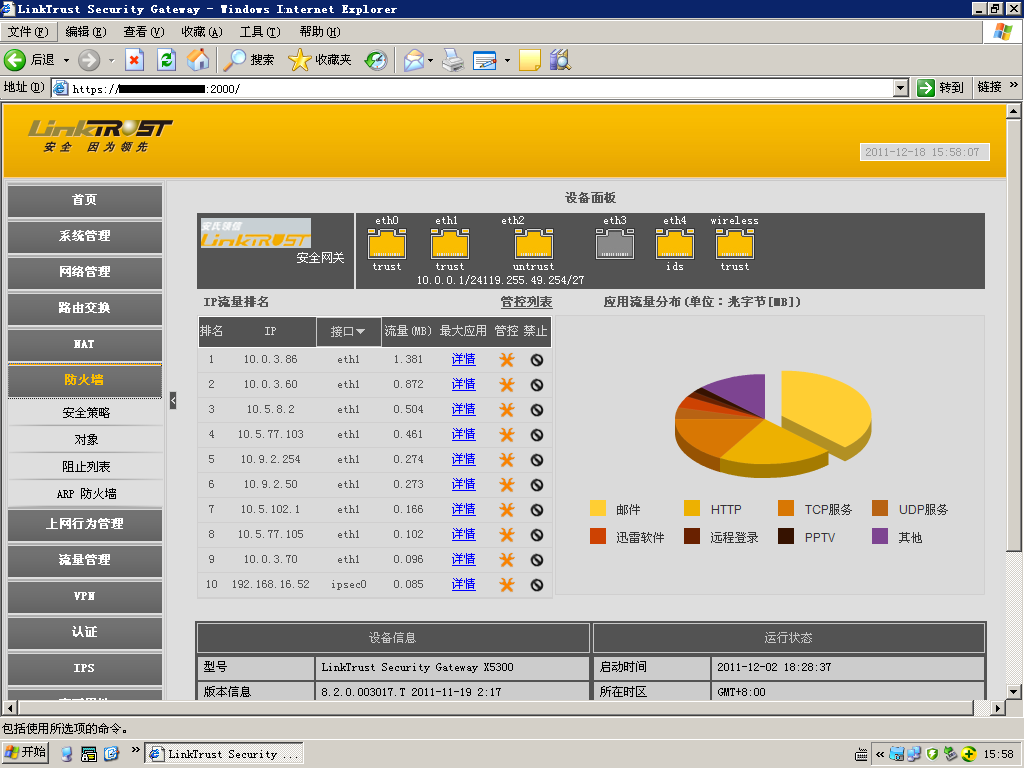Click the eth0 trust port icon
The image size is (1024, 768).
click(x=387, y=244)
